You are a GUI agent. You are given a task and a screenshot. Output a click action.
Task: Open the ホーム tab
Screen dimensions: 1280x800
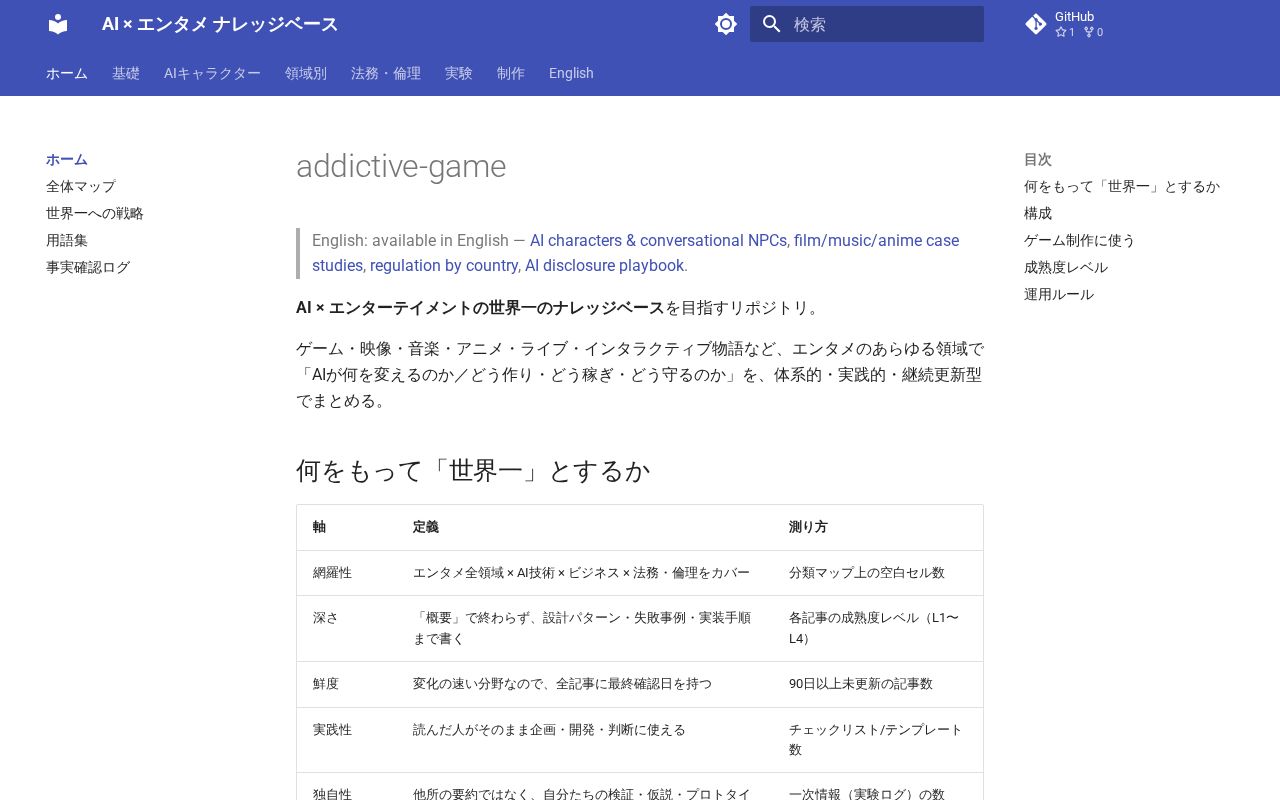tap(67, 73)
